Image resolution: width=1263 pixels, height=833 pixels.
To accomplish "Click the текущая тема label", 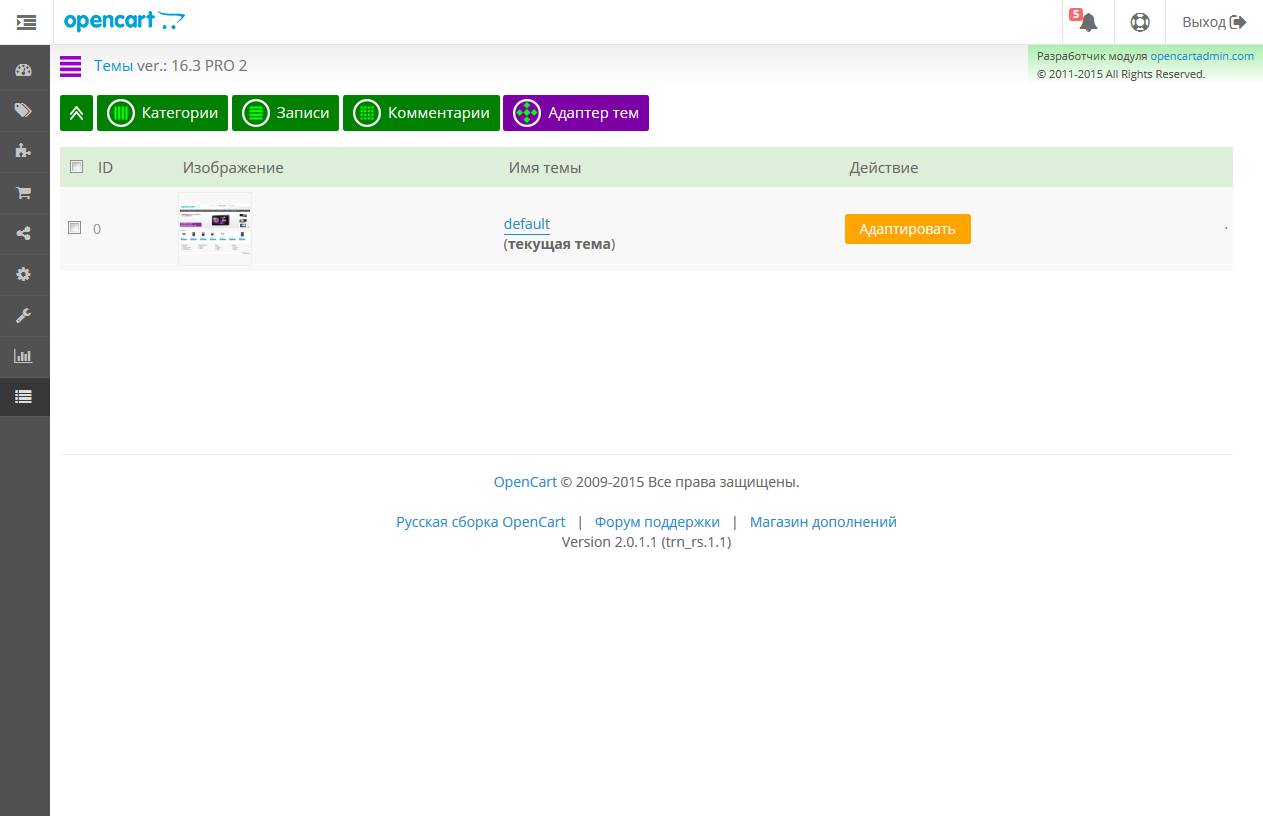I will coord(559,244).
